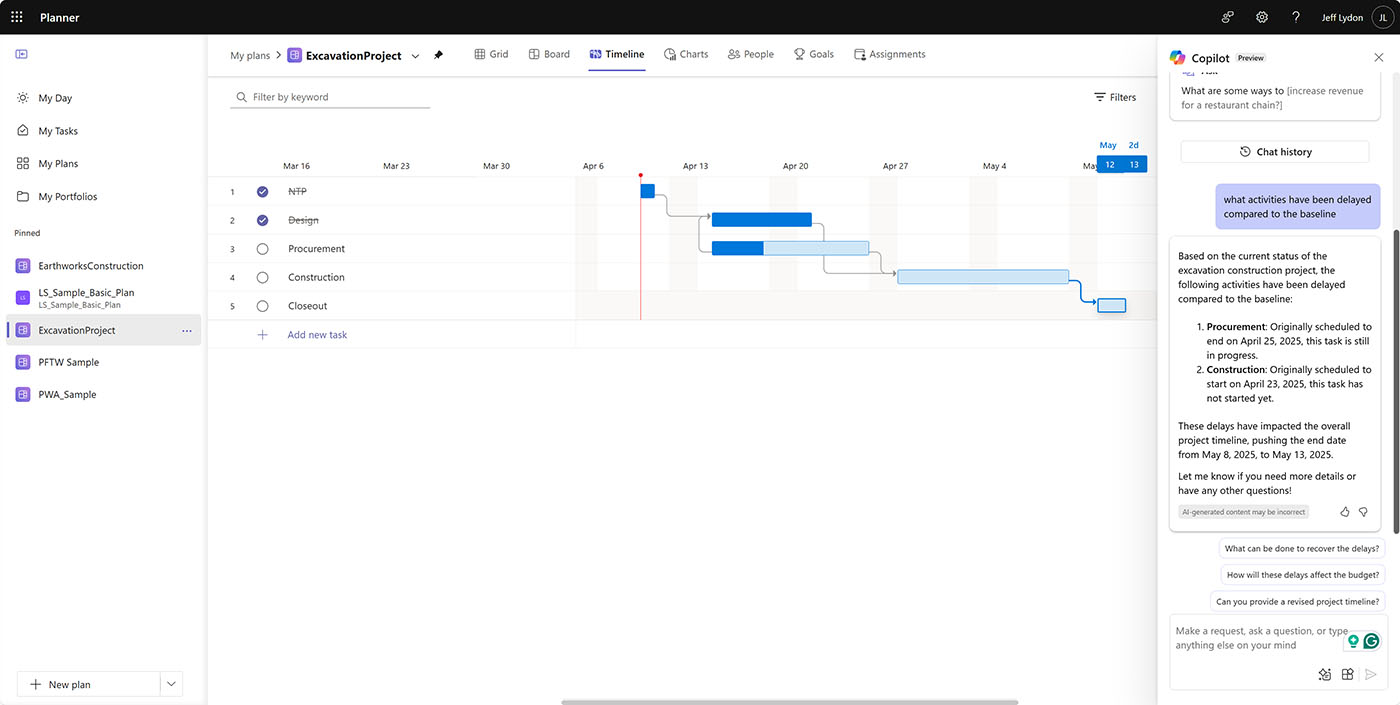Open the Copilot prompt sparkle icon
Image resolution: width=1400 pixels, height=705 pixels.
point(1324,674)
